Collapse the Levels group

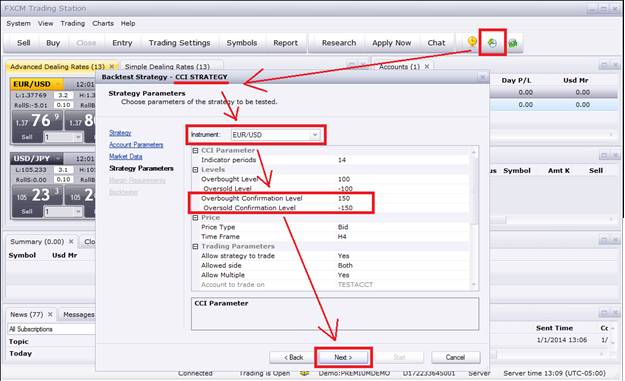click(195, 170)
